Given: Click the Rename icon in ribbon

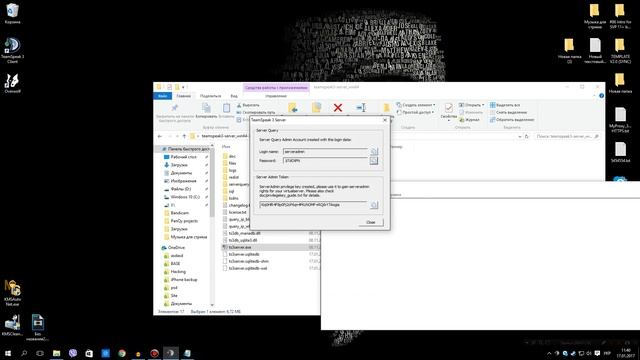Looking at the screenshot, I should coord(361,108).
